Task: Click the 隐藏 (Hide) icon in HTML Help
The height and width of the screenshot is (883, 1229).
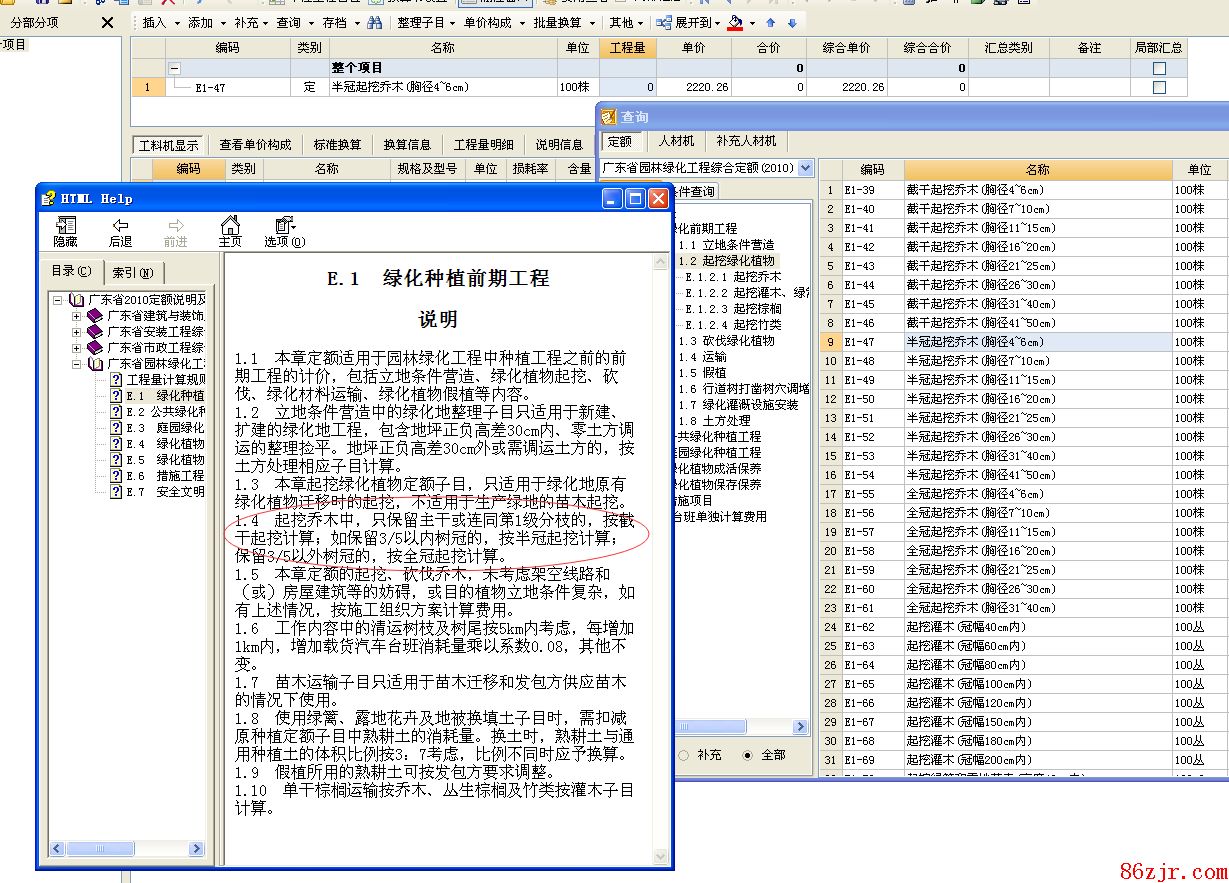Action: (x=65, y=231)
